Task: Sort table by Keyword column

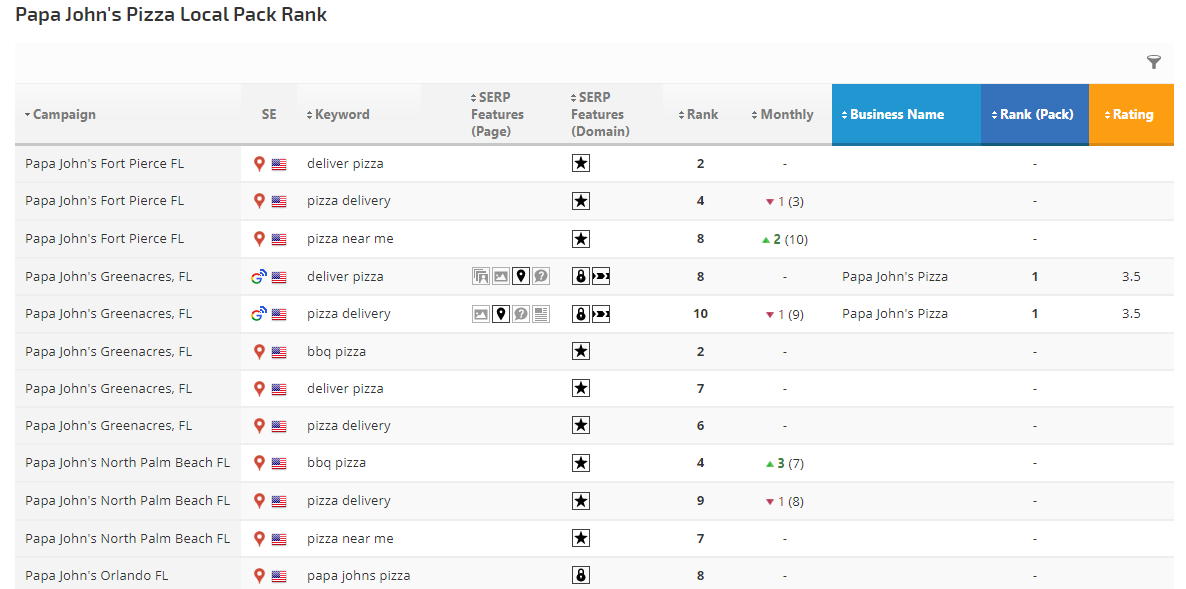Action: [x=341, y=115]
